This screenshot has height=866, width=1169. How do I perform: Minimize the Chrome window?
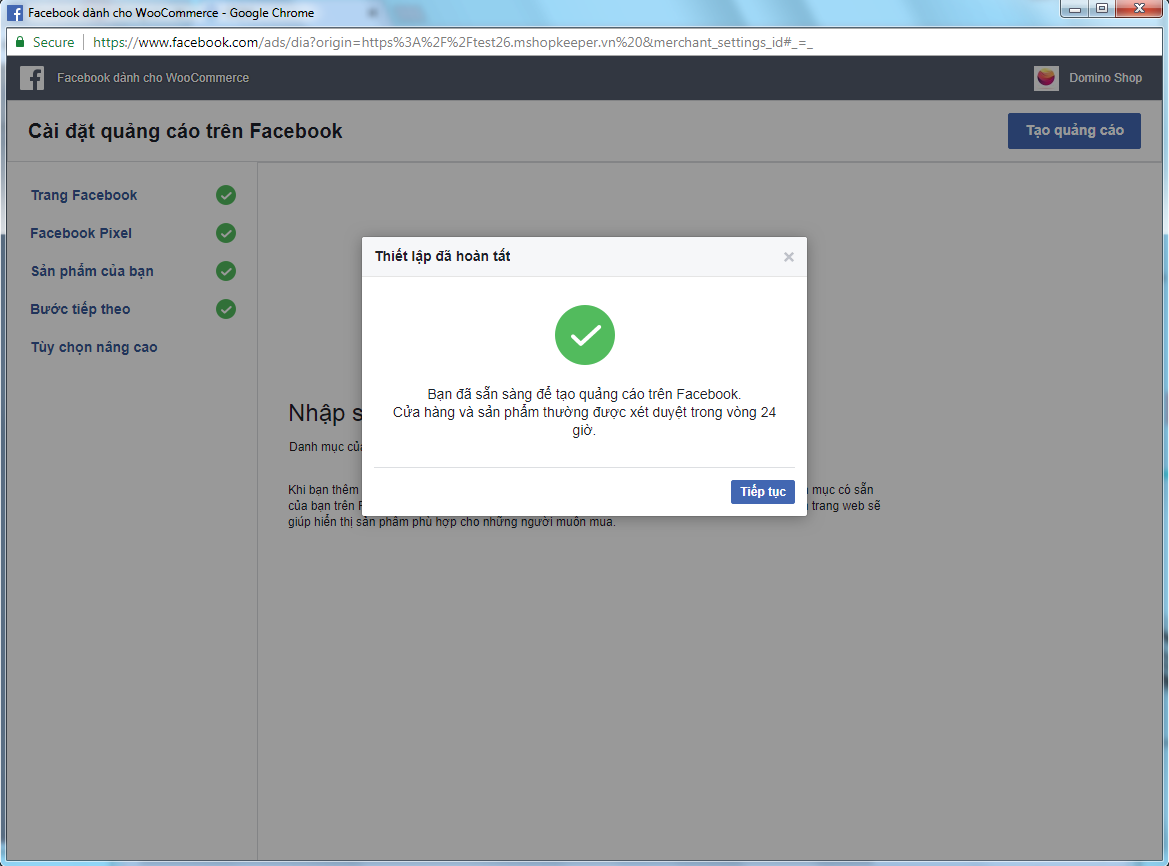click(1075, 9)
